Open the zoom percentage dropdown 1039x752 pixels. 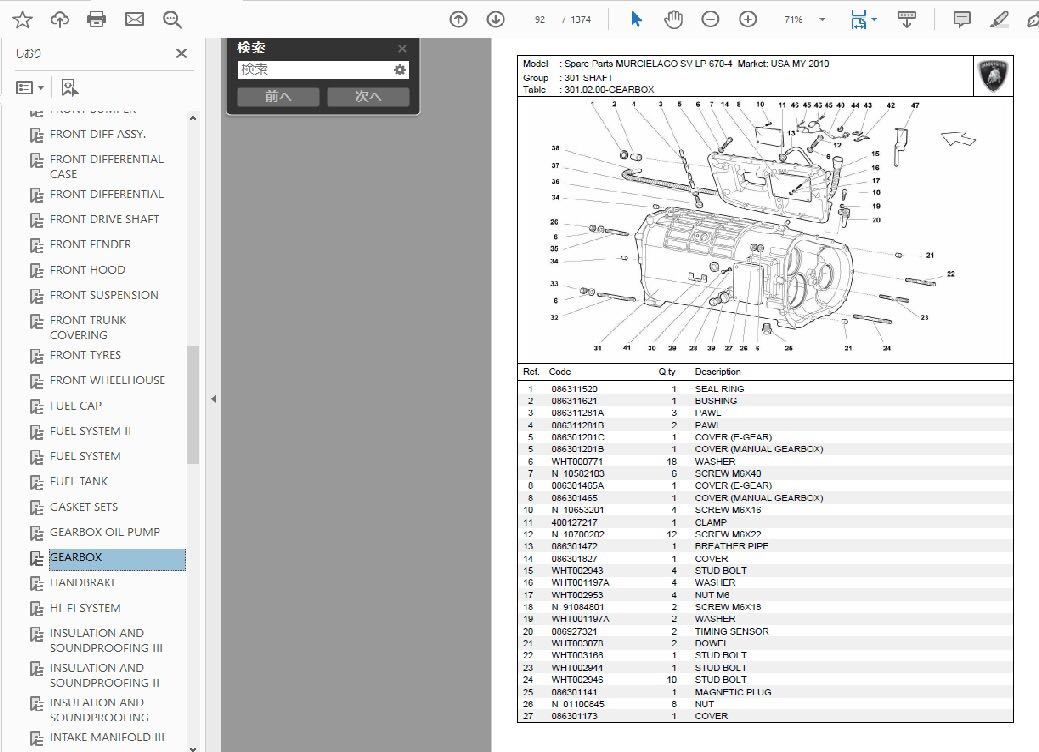[822, 20]
